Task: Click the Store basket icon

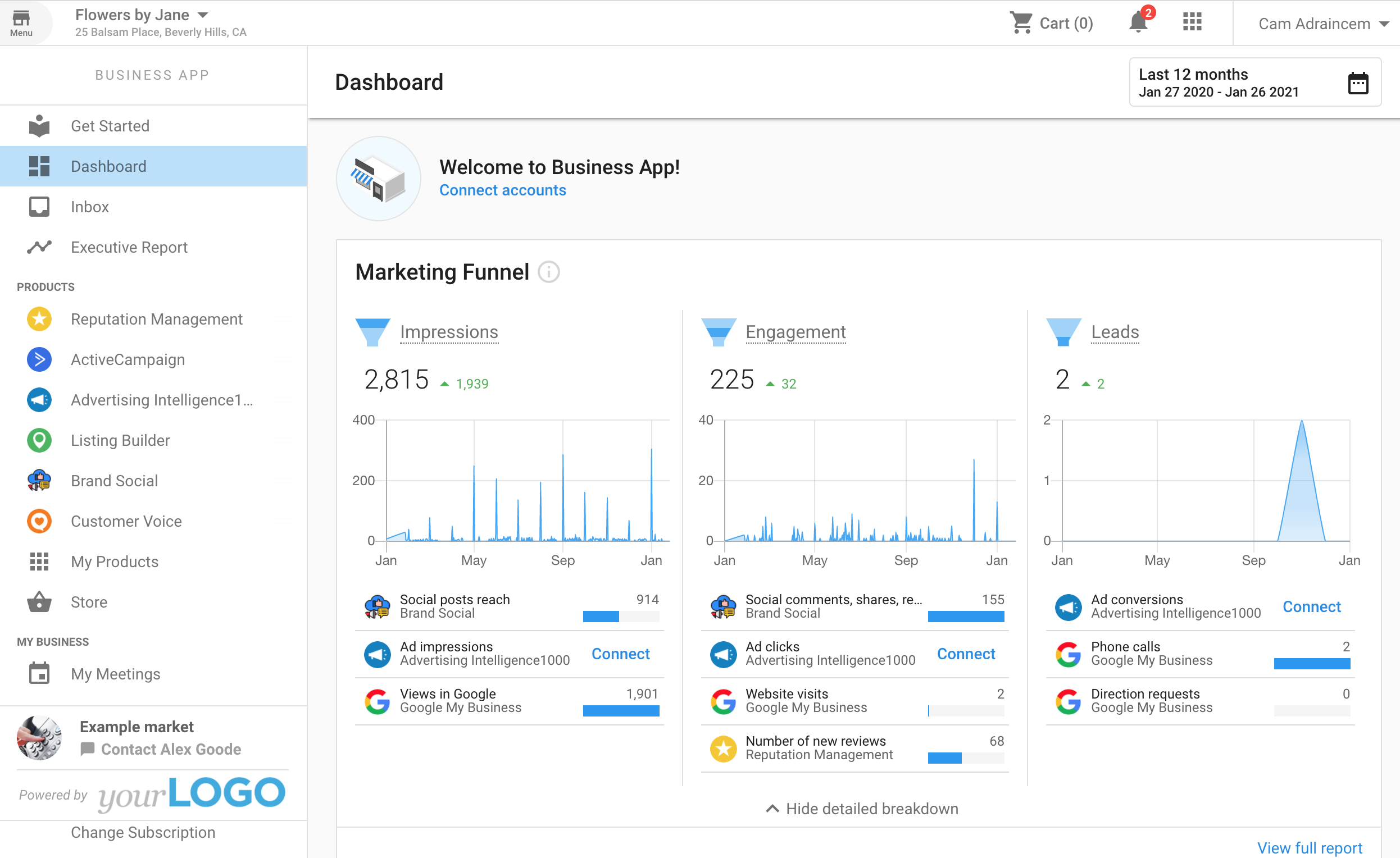Action: (39, 602)
